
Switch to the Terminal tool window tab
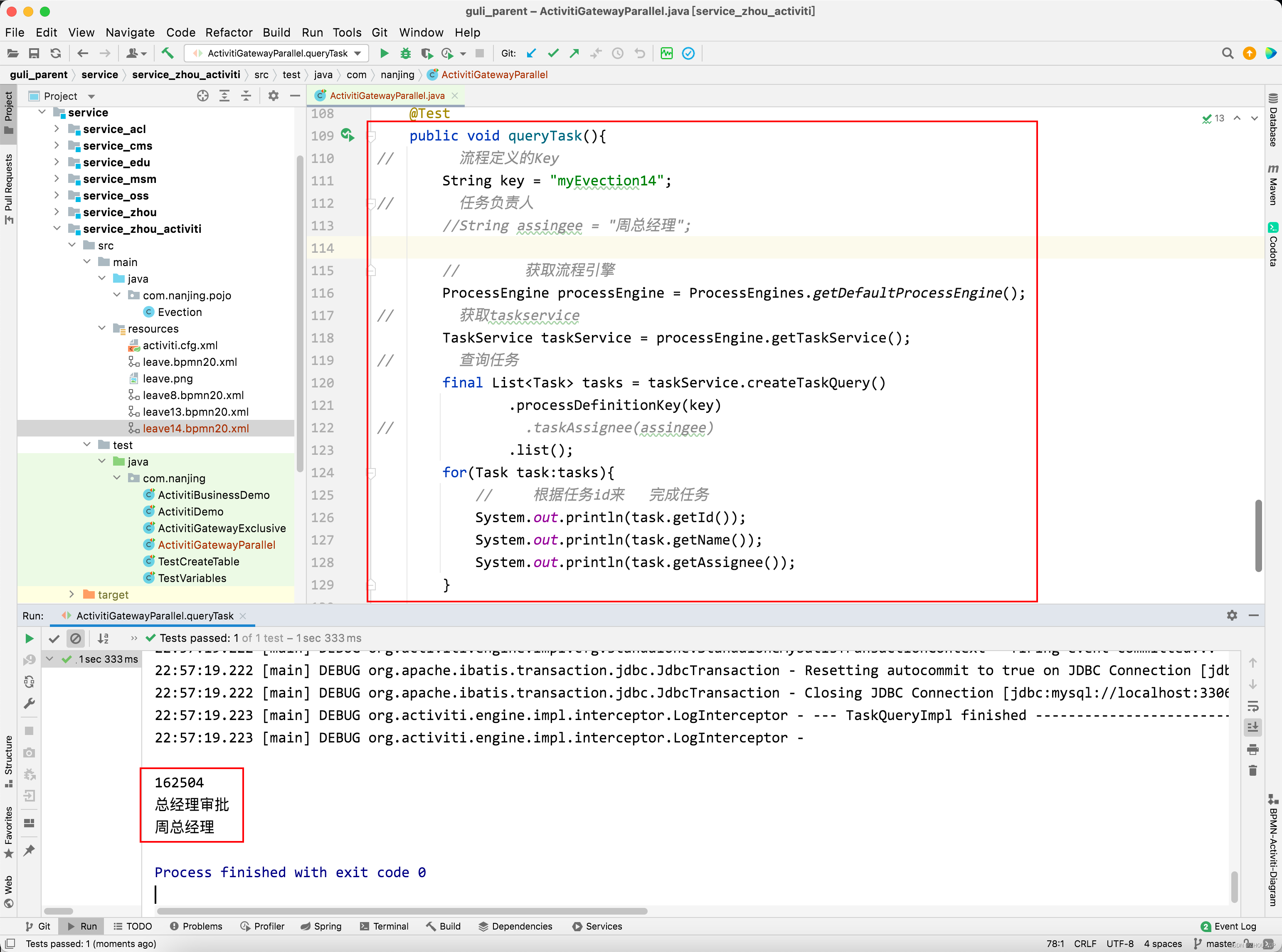(384, 926)
